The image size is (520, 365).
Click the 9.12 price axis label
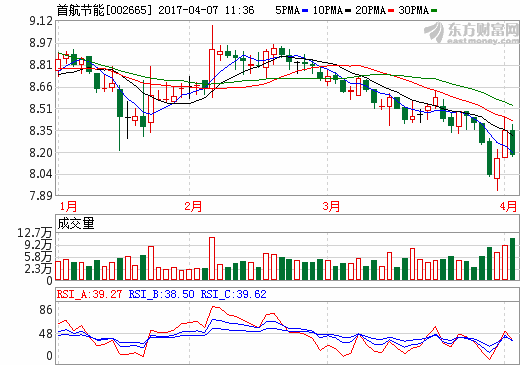[x=41, y=21]
